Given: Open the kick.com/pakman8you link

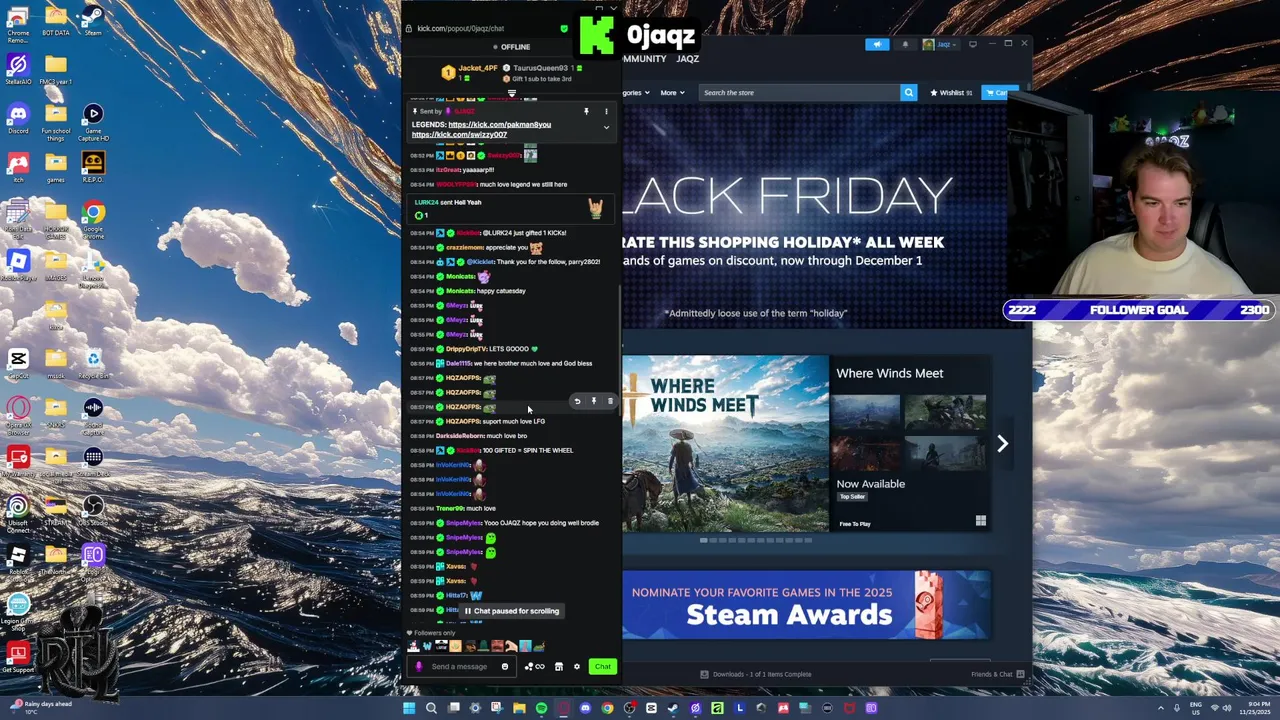Looking at the screenshot, I should tap(499, 125).
